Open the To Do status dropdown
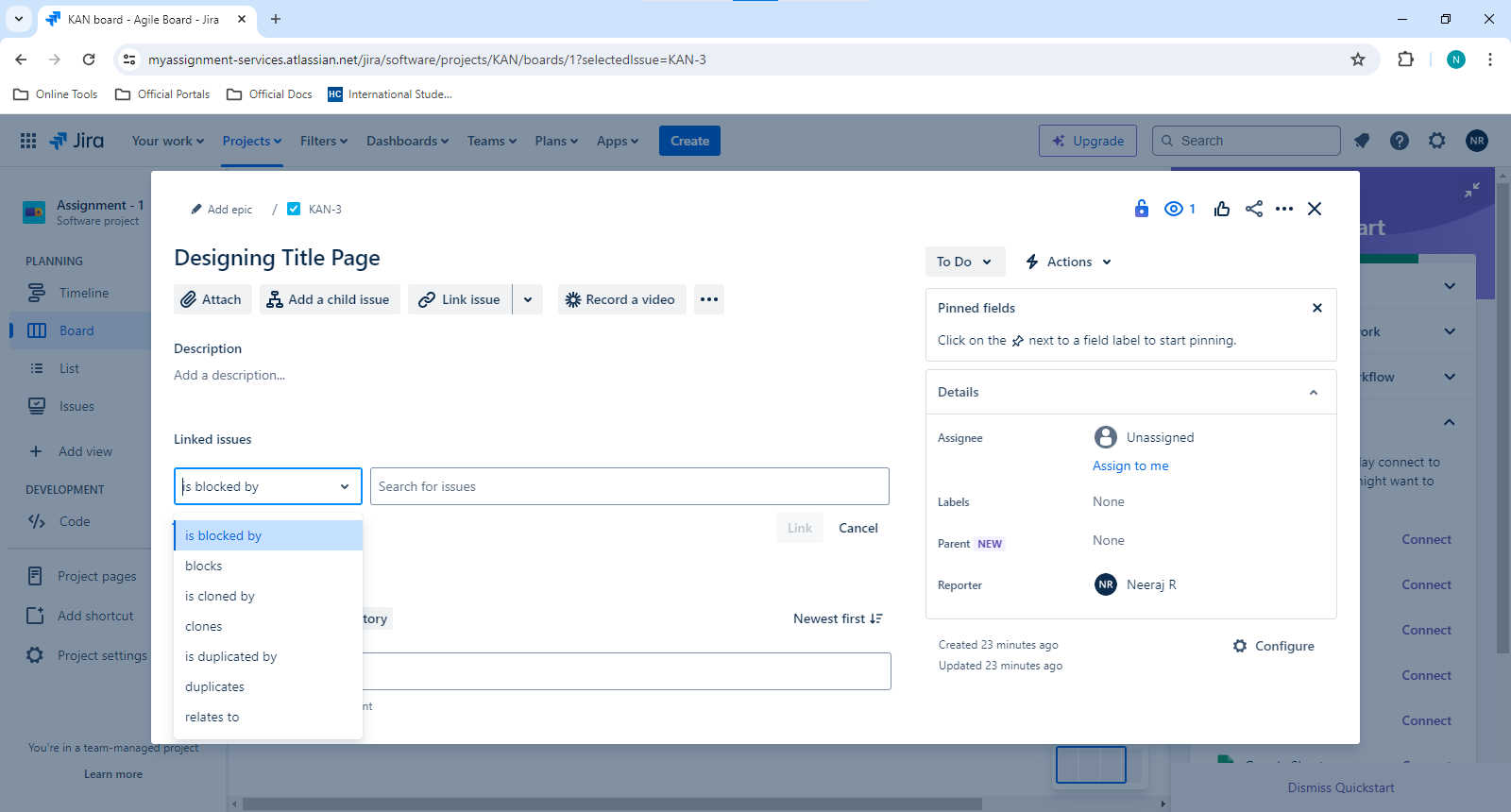1511x812 pixels. tap(965, 262)
